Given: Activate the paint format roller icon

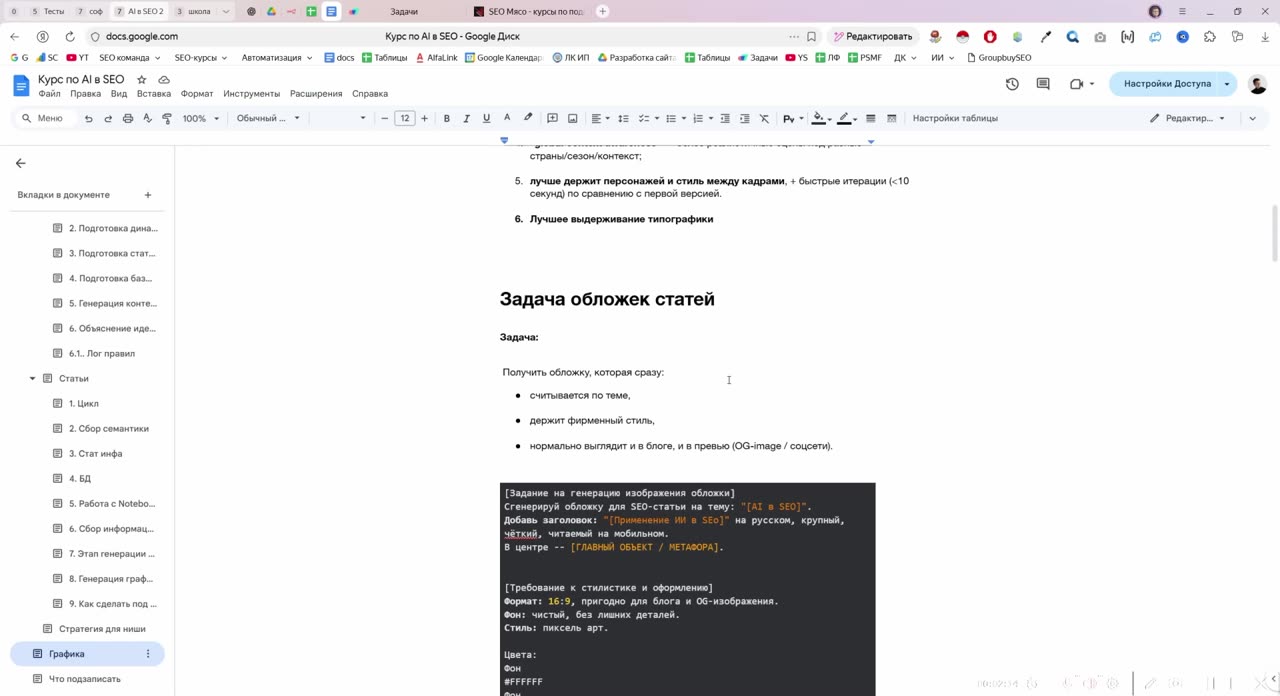Looking at the screenshot, I should click(x=166, y=118).
